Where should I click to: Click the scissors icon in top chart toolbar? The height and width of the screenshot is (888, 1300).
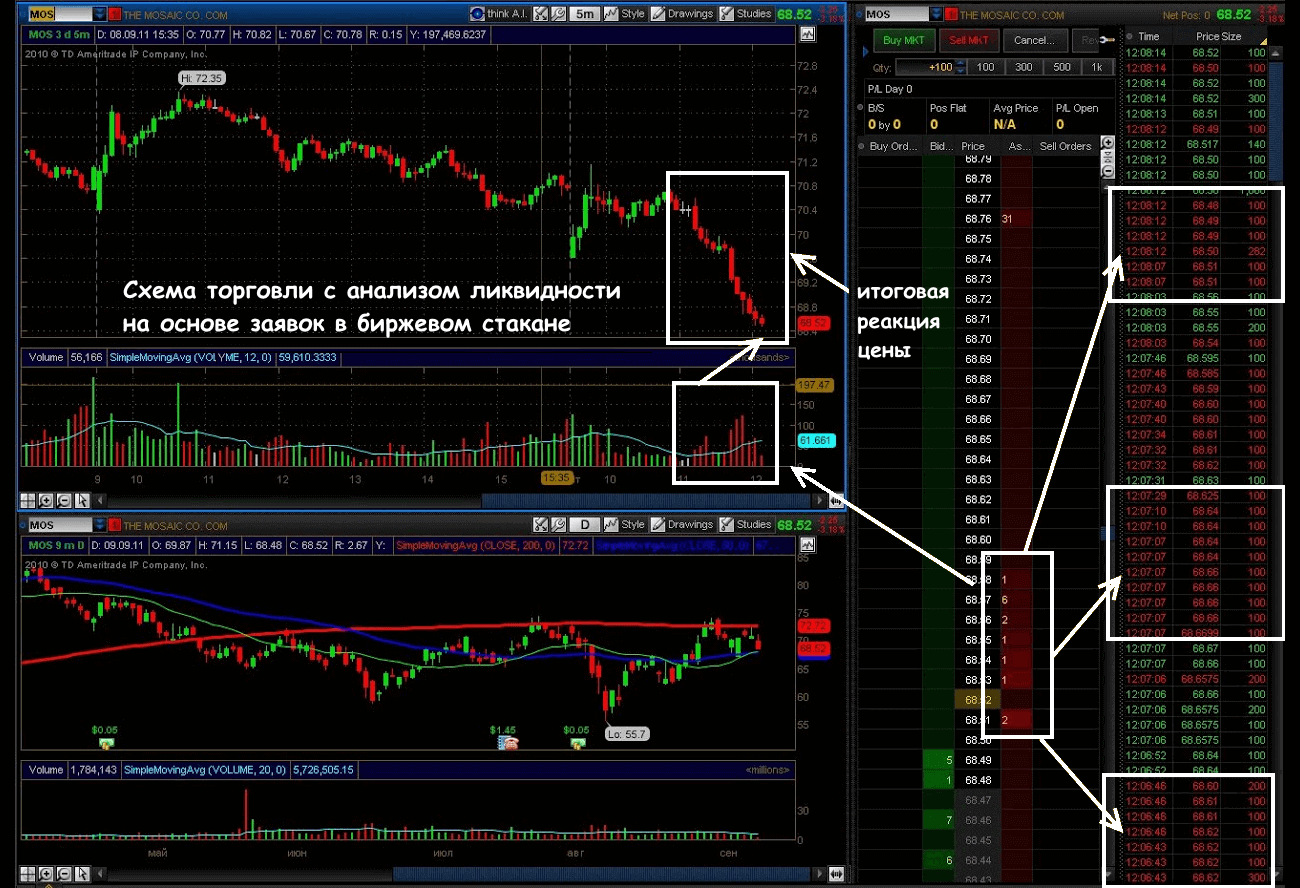coord(540,14)
